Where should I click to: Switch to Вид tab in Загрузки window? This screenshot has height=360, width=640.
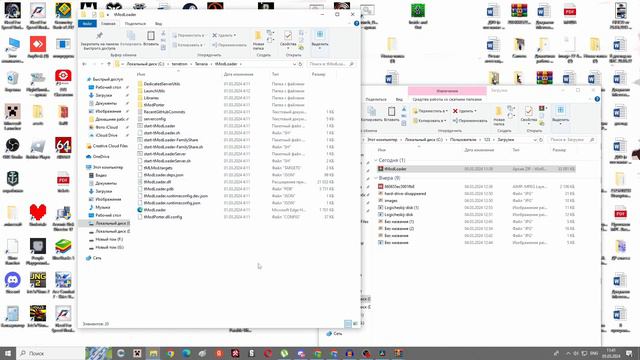(399, 100)
